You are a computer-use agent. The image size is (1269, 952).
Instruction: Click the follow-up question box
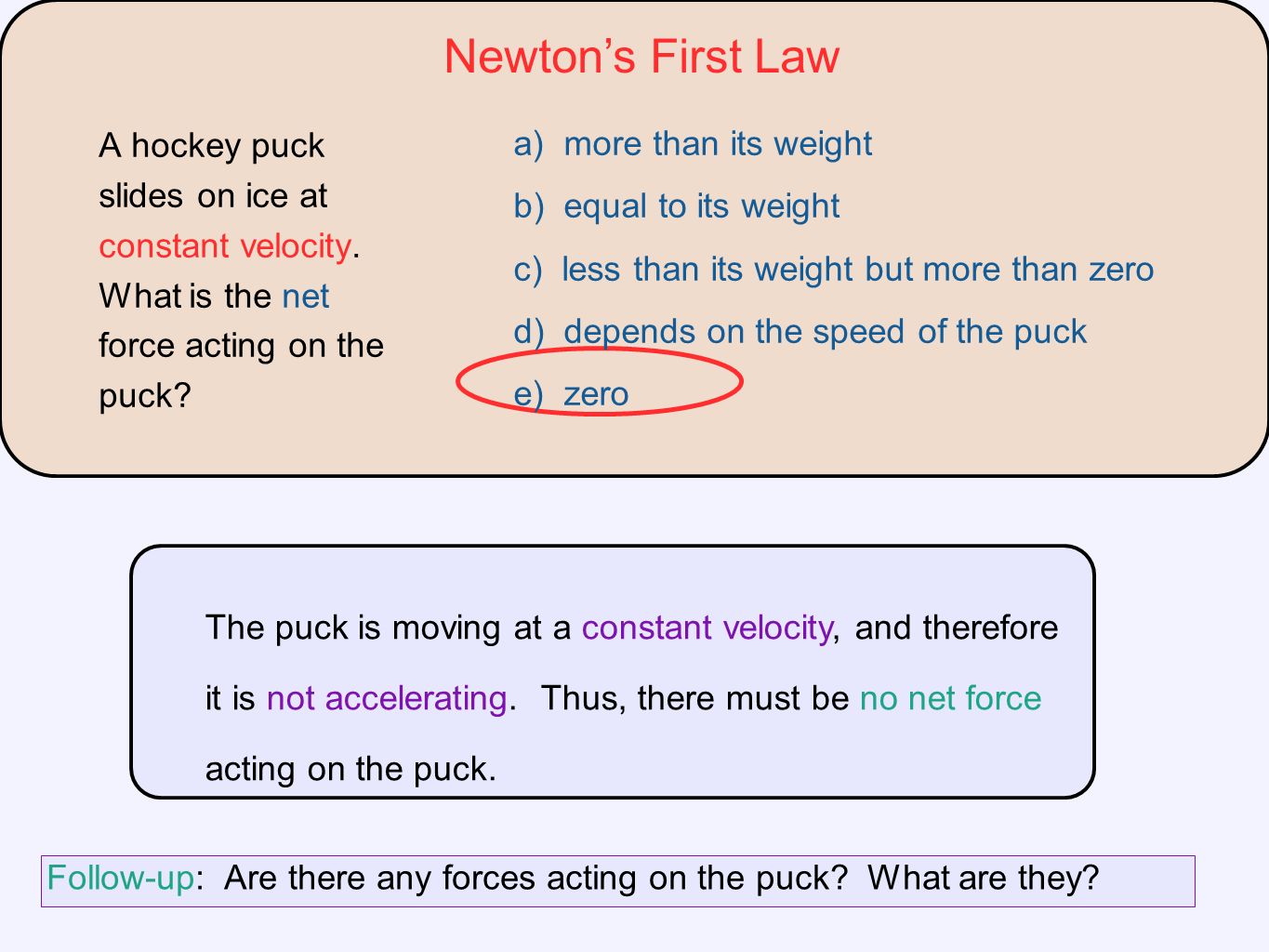pos(618,881)
